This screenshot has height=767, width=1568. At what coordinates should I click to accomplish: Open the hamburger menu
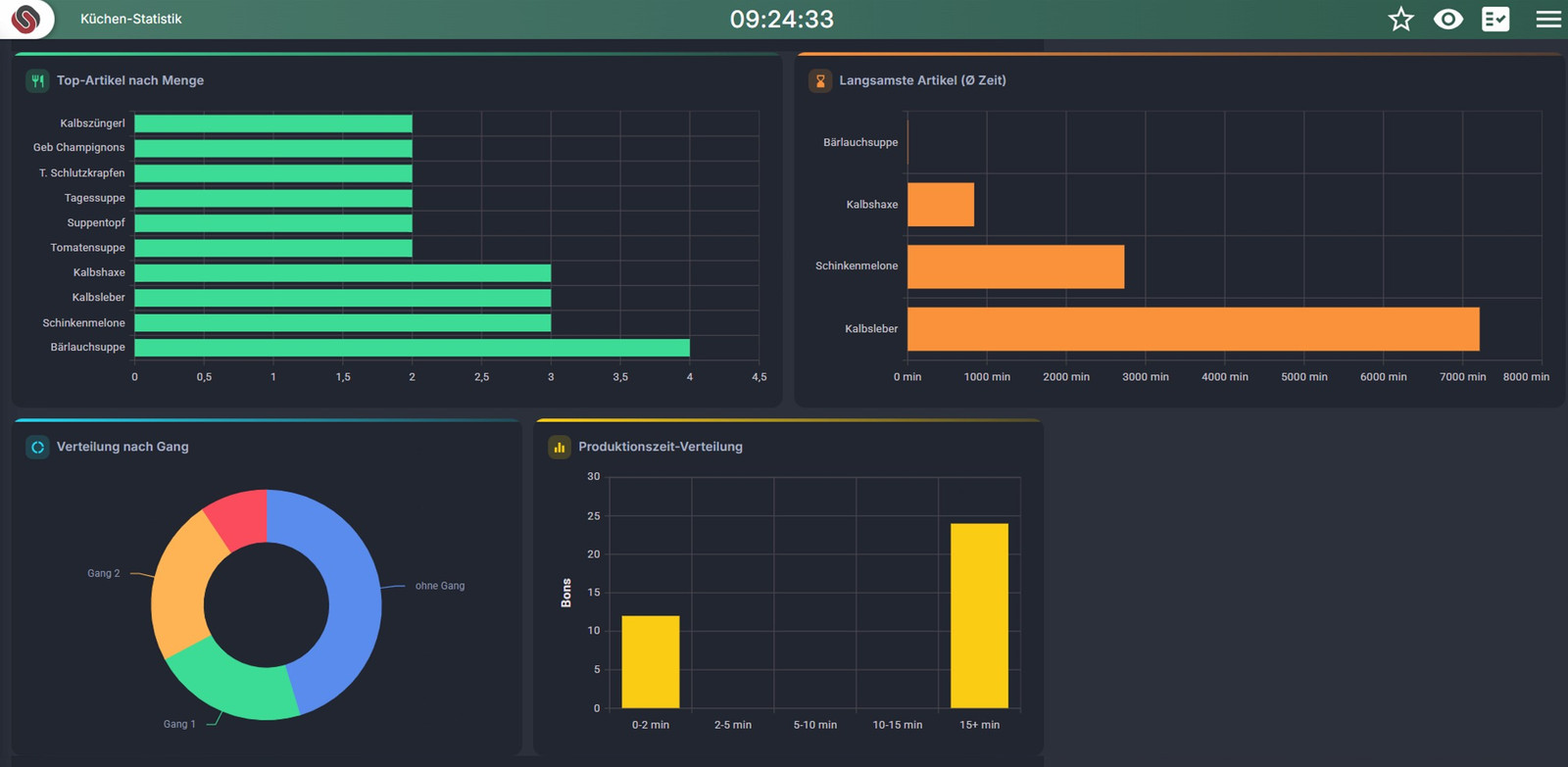click(1548, 19)
